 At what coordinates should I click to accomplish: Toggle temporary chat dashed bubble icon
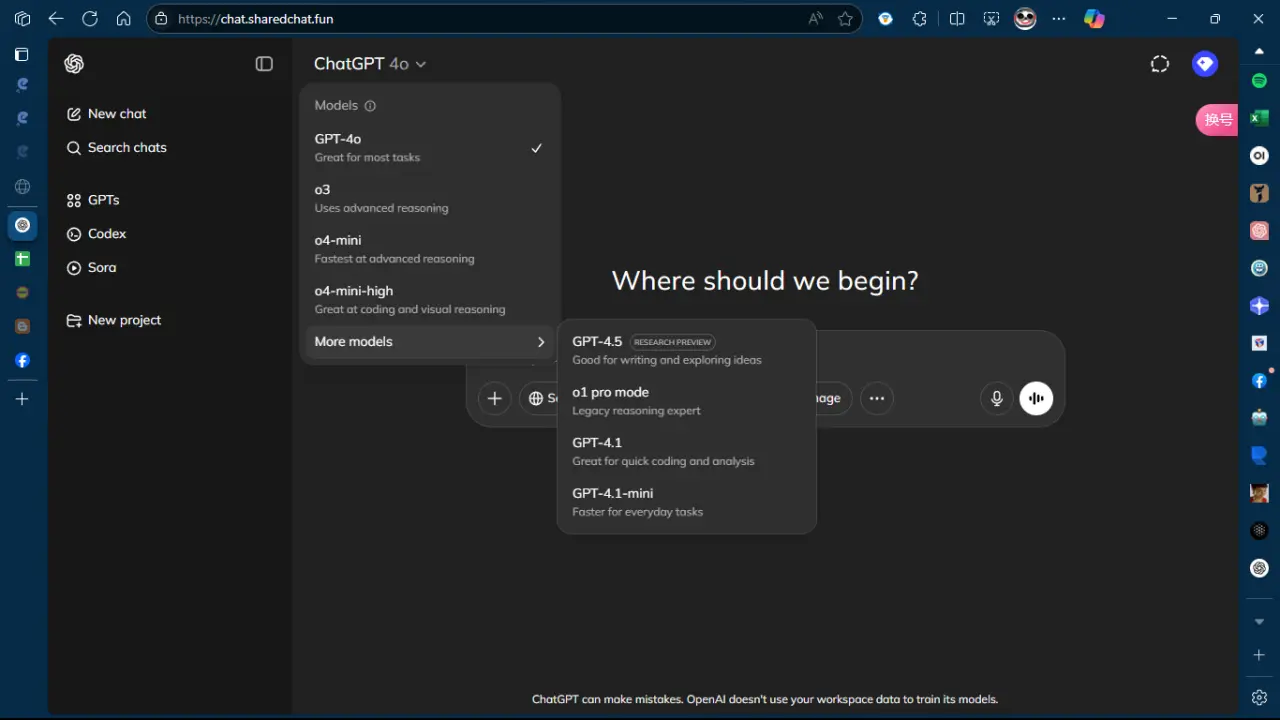tap(1160, 64)
